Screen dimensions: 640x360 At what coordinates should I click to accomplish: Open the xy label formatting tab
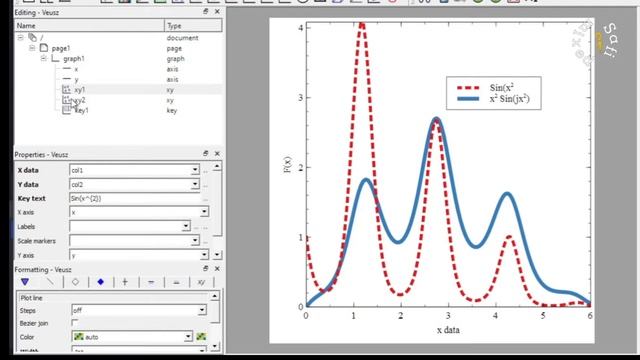click(x=201, y=282)
